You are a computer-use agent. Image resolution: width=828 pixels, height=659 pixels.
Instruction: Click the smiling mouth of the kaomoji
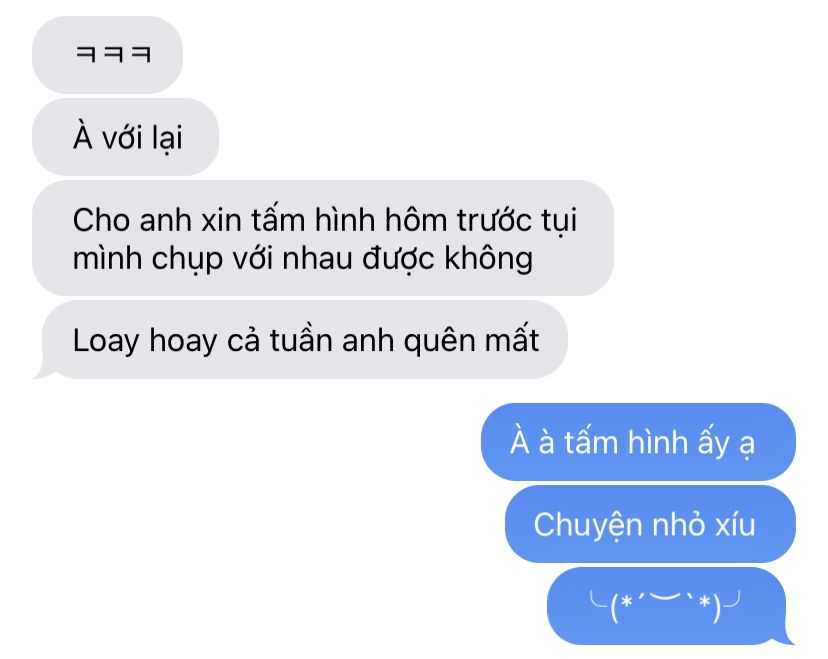[664, 597]
